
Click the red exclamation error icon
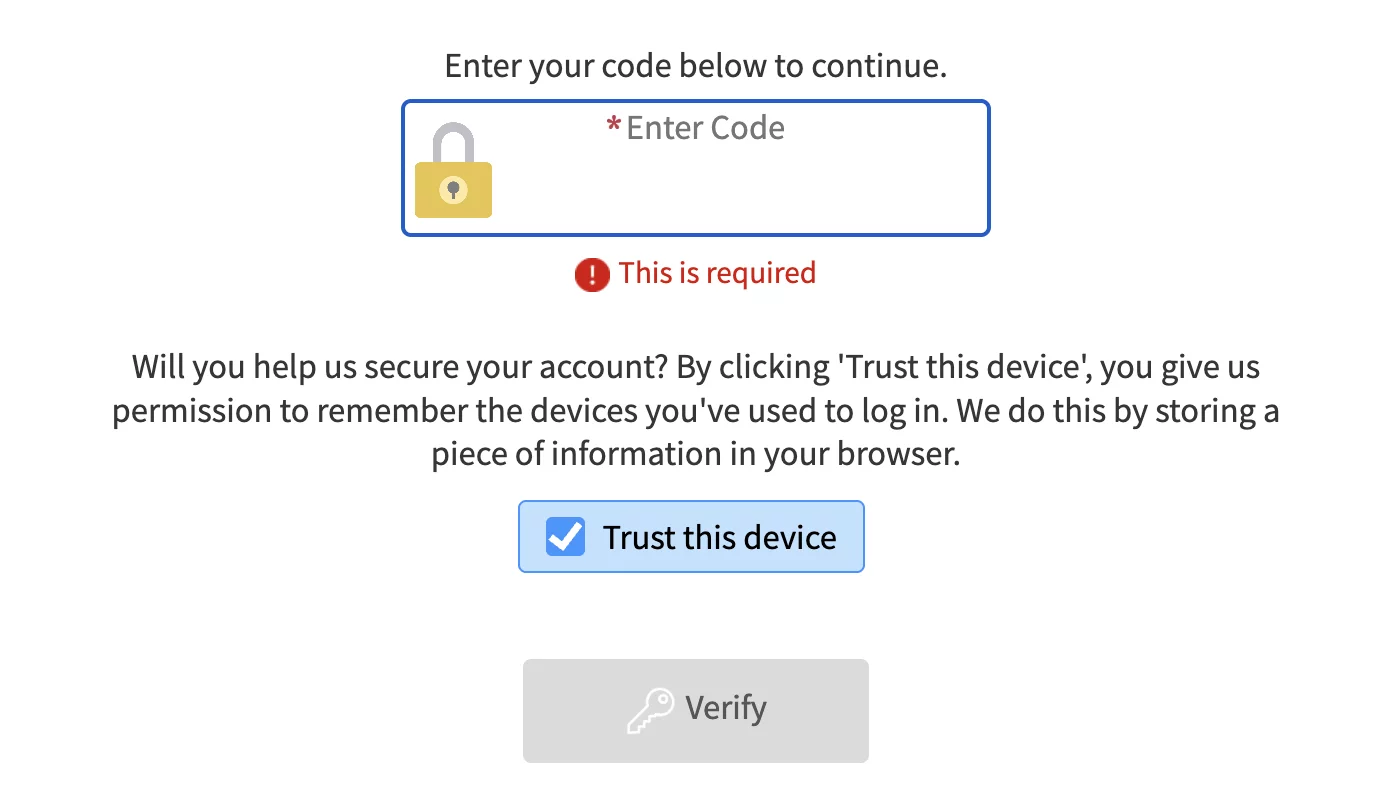coord(592,274)
